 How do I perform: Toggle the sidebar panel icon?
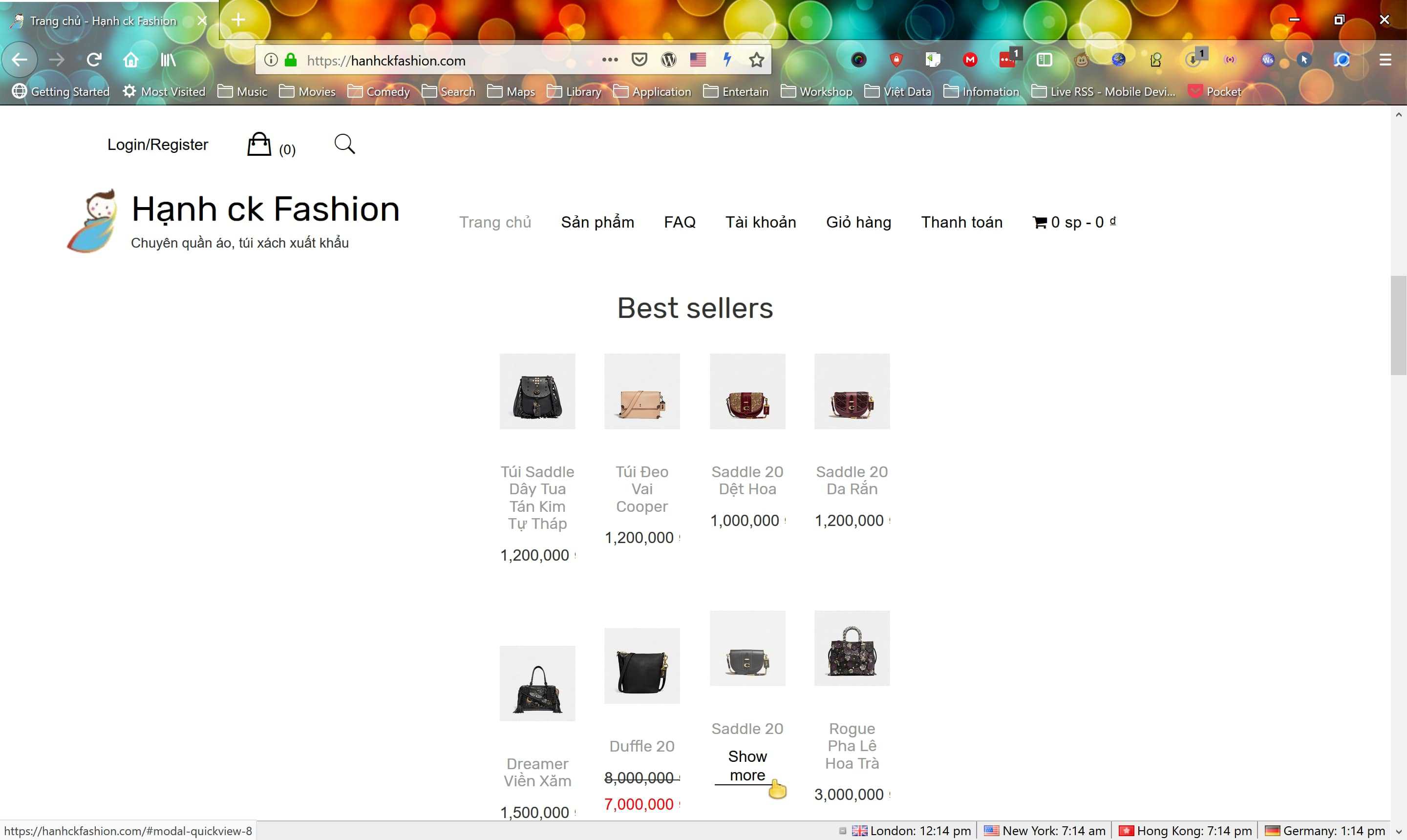(1044, 60)
